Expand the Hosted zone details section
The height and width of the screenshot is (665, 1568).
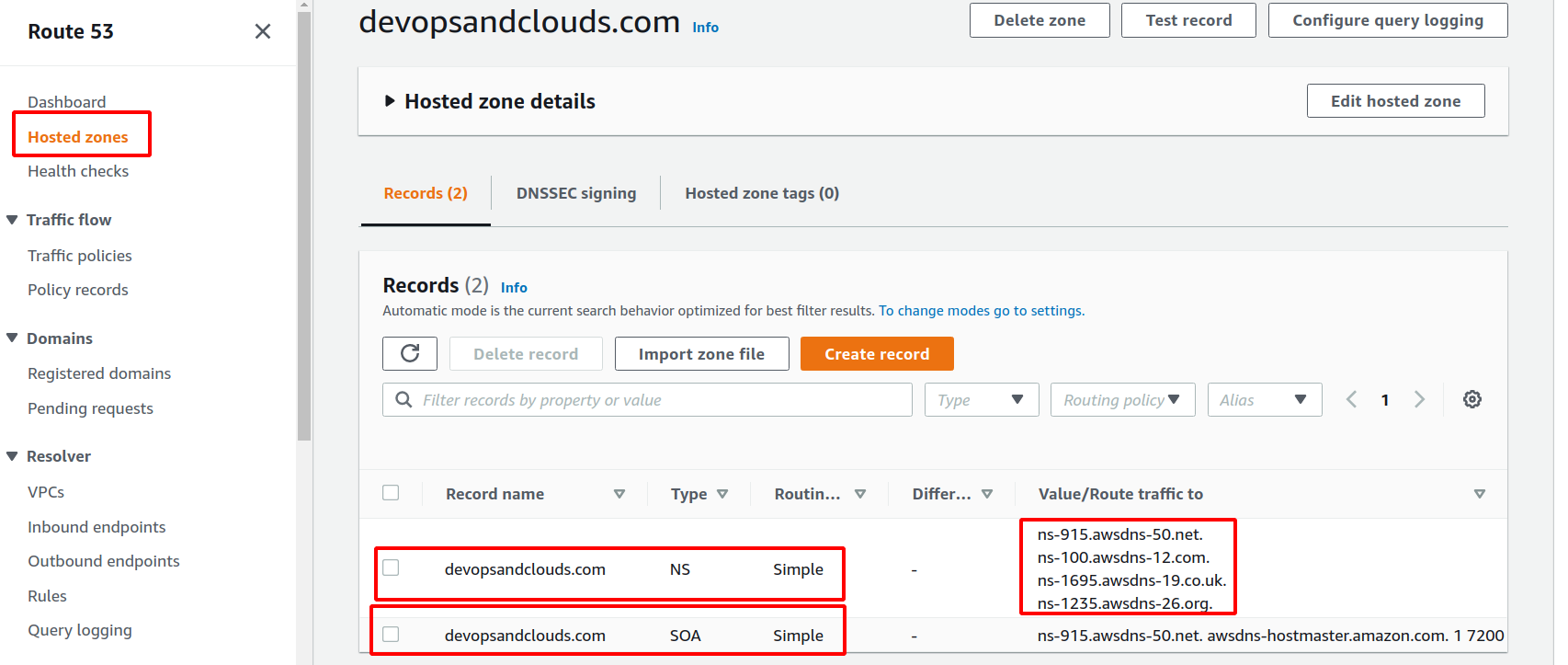click(390, 101)
